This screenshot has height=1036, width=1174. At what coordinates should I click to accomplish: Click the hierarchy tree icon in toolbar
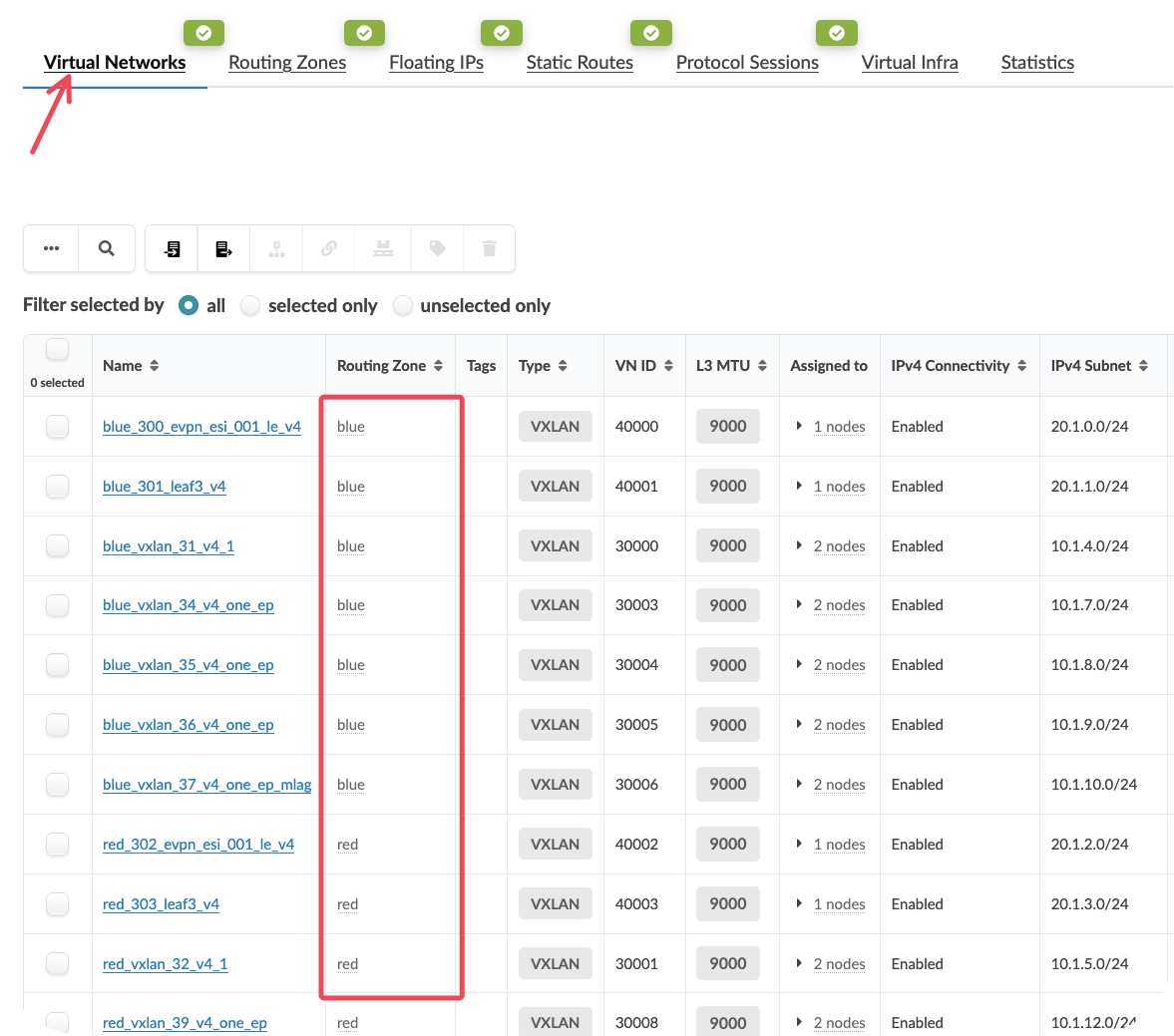277,248
